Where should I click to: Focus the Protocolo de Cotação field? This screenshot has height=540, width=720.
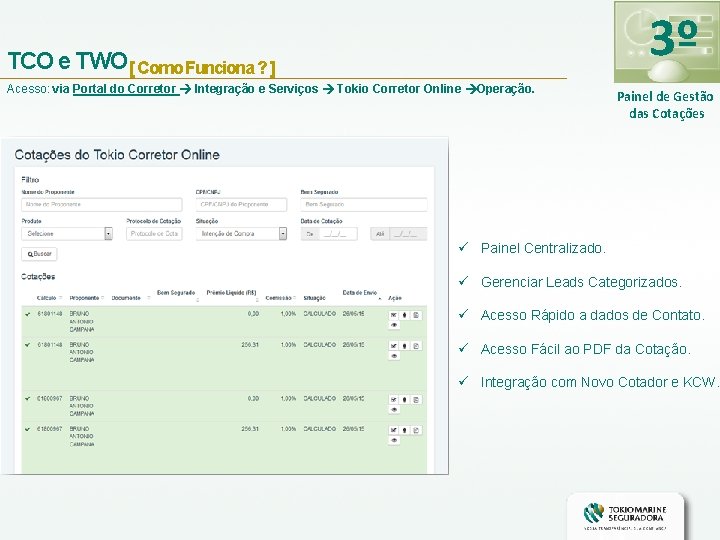click(154, 234)
